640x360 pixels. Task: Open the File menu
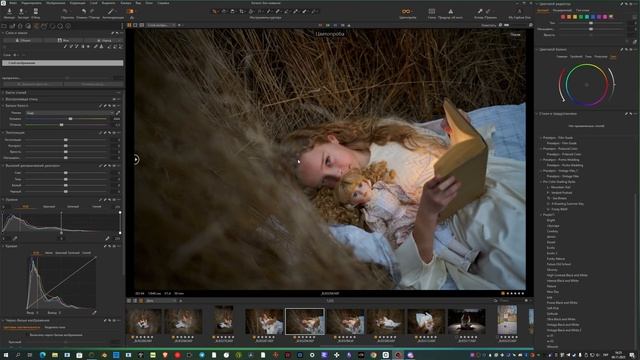(13, 3)
